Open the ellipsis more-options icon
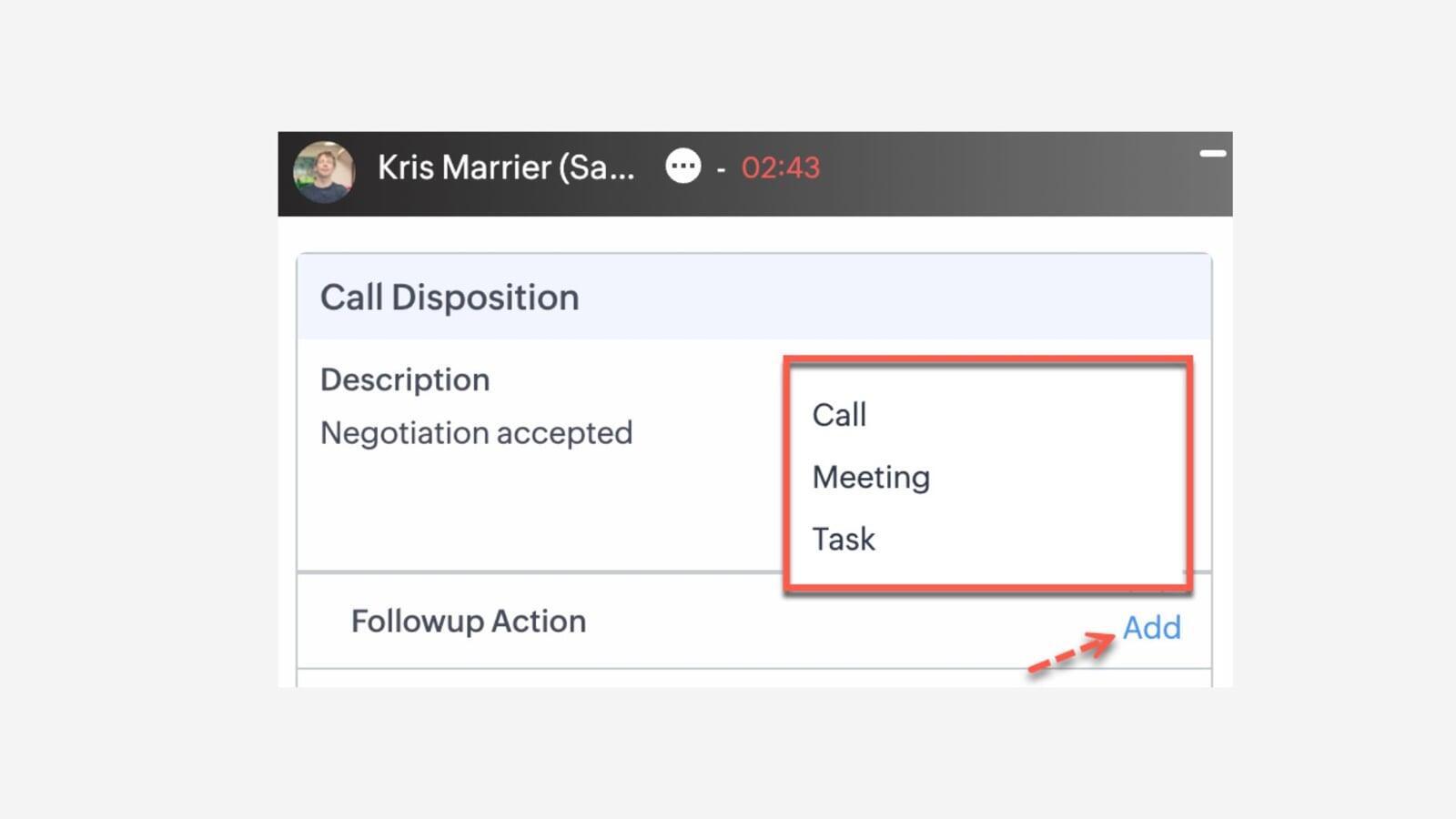This screenshot has height=819, width=1456. (x=682, y=167)
